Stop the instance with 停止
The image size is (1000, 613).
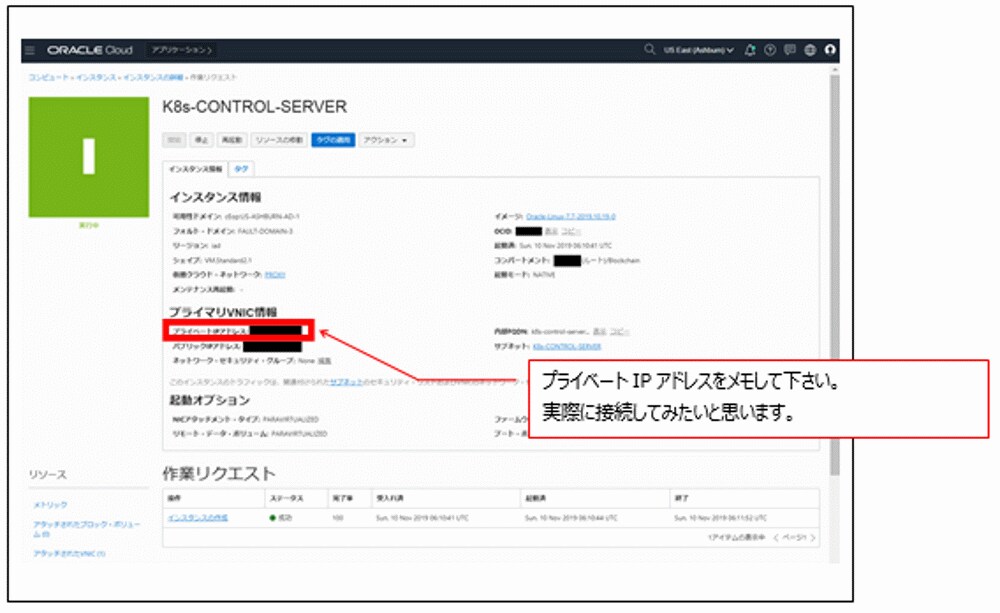(200, 140)
